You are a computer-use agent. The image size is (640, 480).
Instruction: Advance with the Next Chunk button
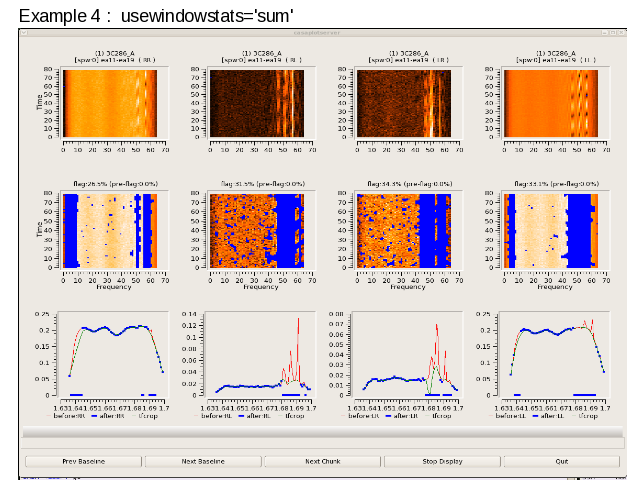pos(322,461)
